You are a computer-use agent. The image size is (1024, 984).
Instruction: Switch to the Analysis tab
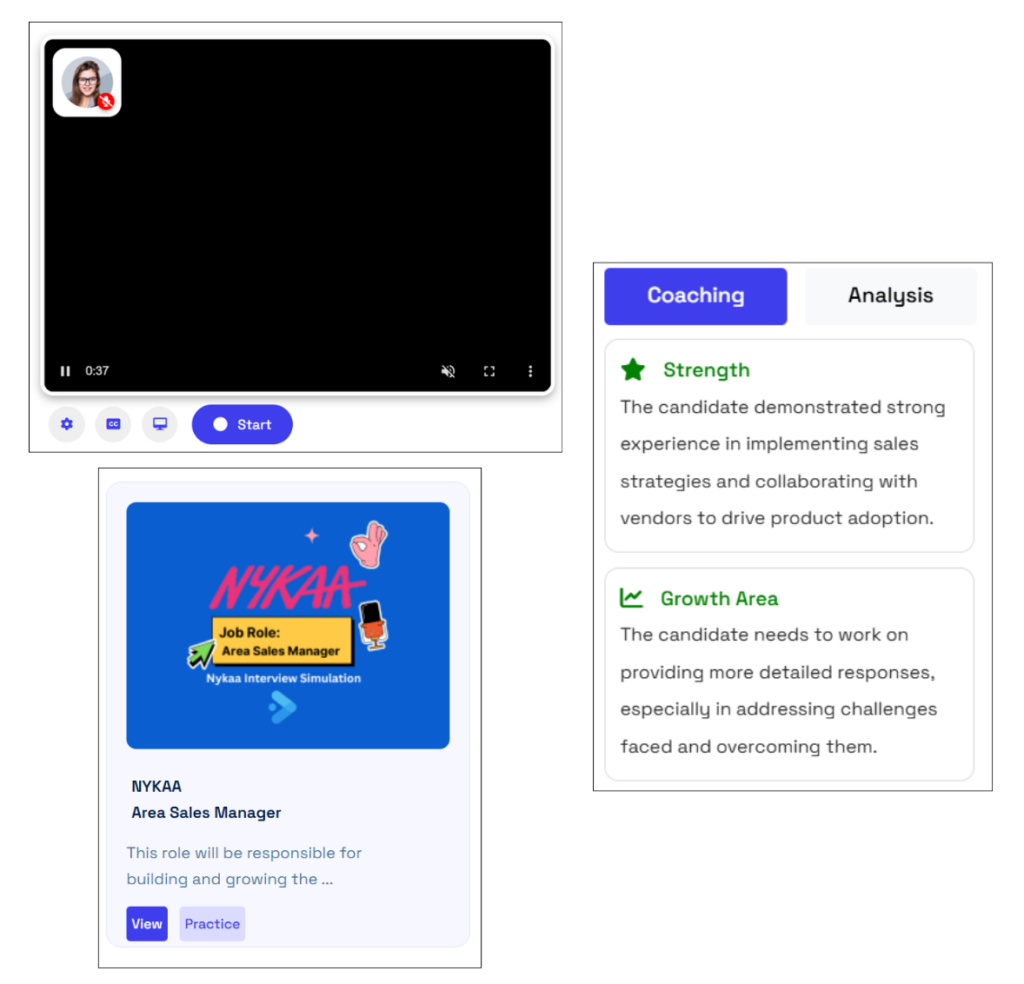(x=890, y=296)
